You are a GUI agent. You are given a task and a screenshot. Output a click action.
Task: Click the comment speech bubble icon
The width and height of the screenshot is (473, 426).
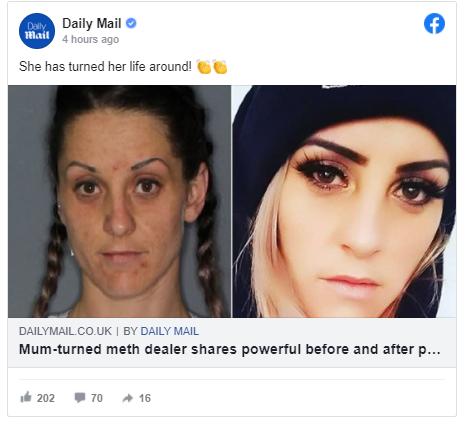[80, 398]
